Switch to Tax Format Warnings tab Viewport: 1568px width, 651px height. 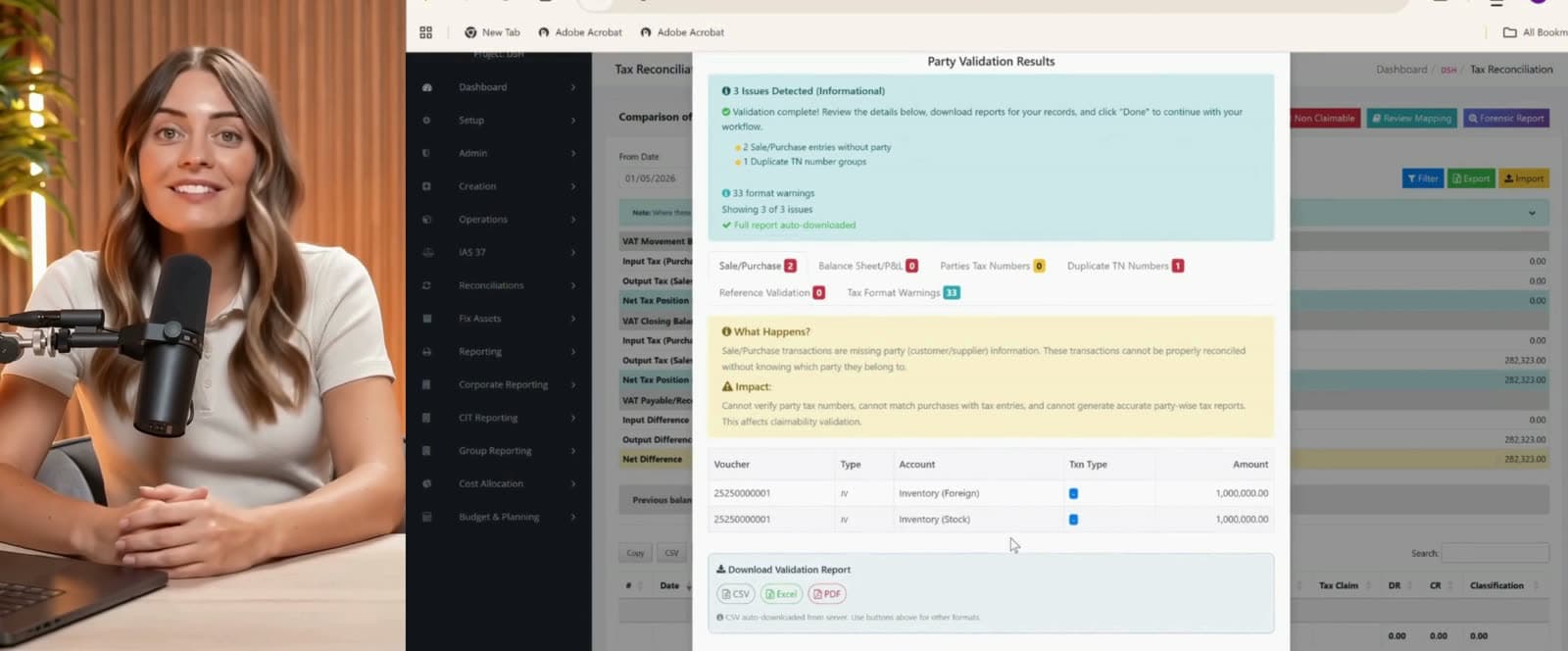[x=903, y=293]
